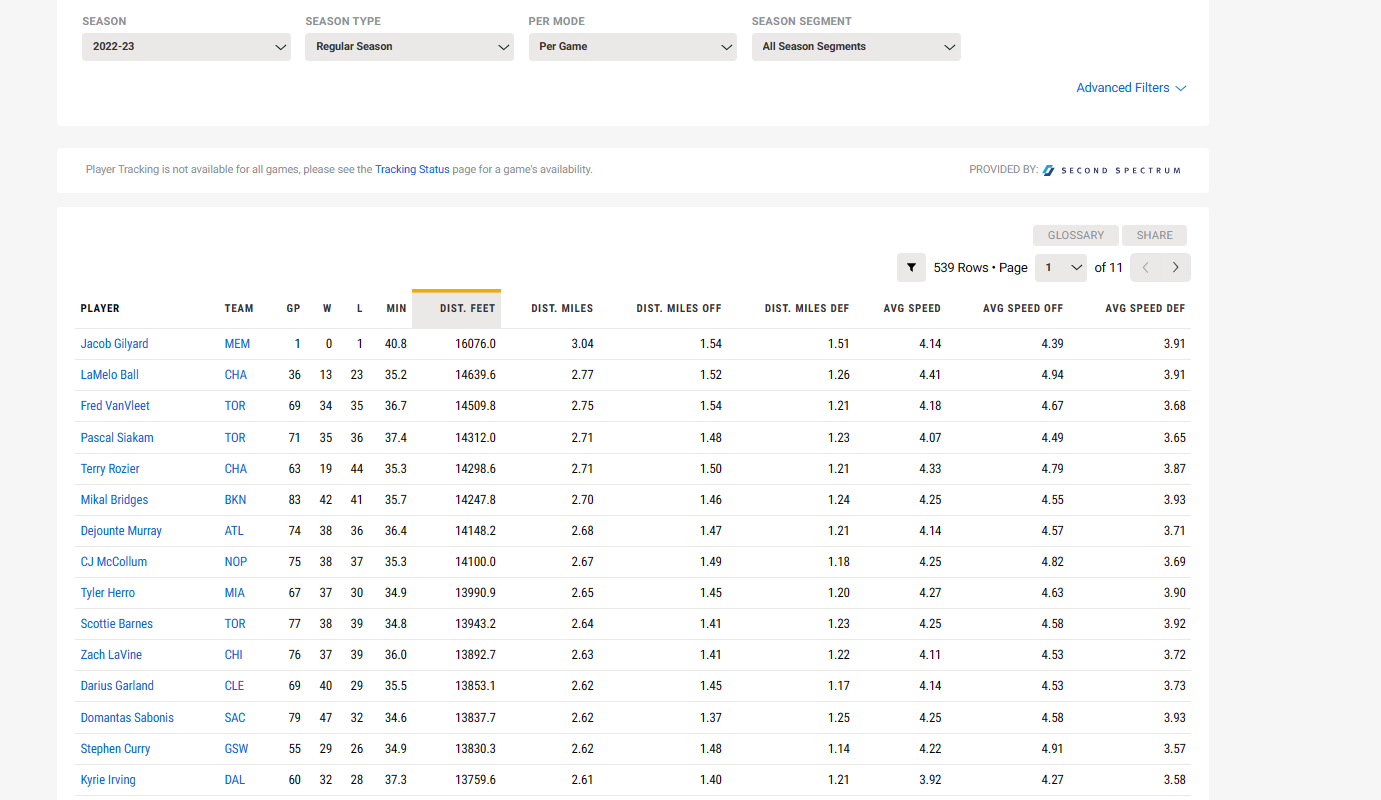
Task: Sort by the MIN column header
Action: pyautogui.click(x=396, y=309)
